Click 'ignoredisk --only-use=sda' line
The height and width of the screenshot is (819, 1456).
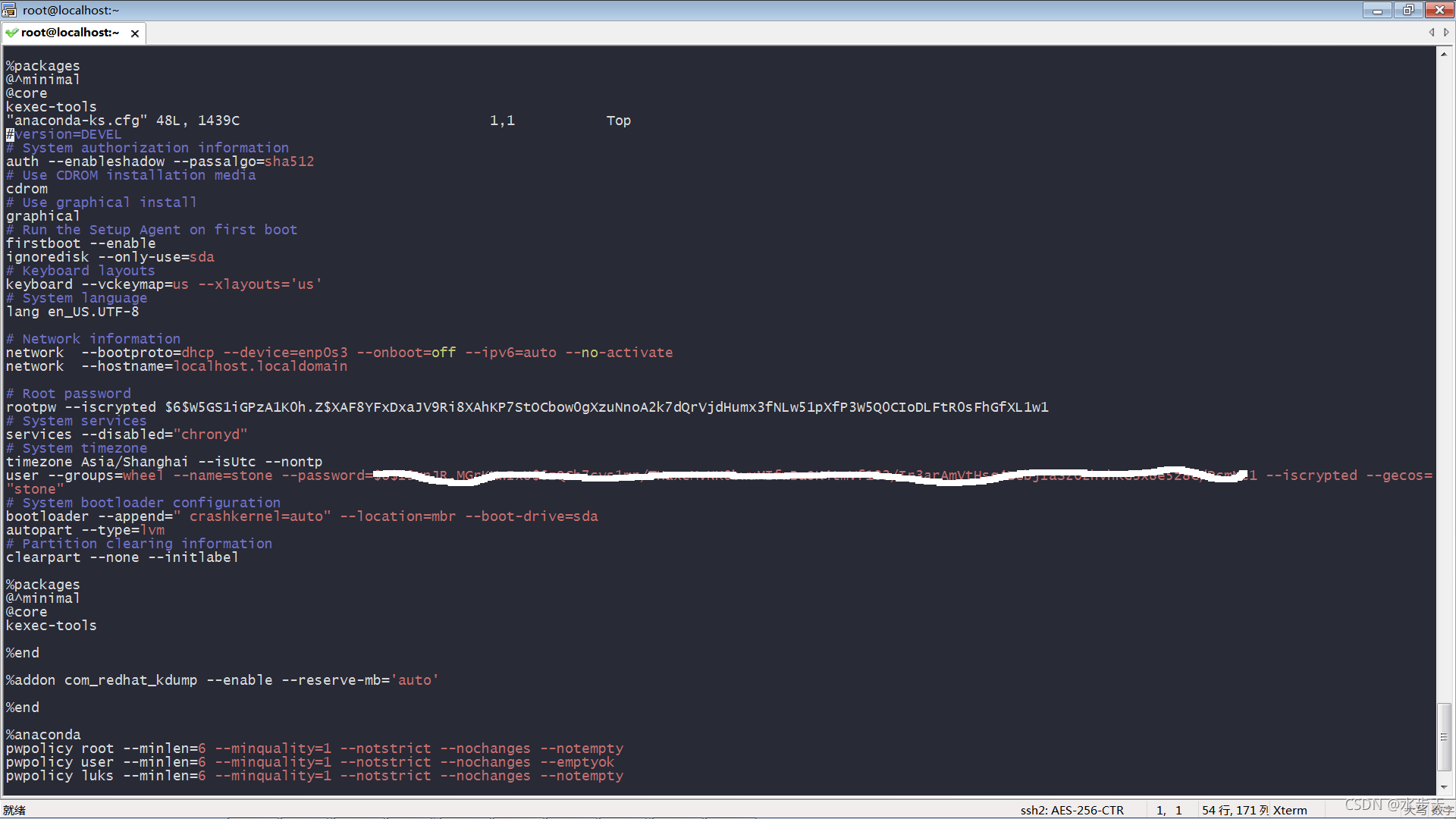pos(110,257)
